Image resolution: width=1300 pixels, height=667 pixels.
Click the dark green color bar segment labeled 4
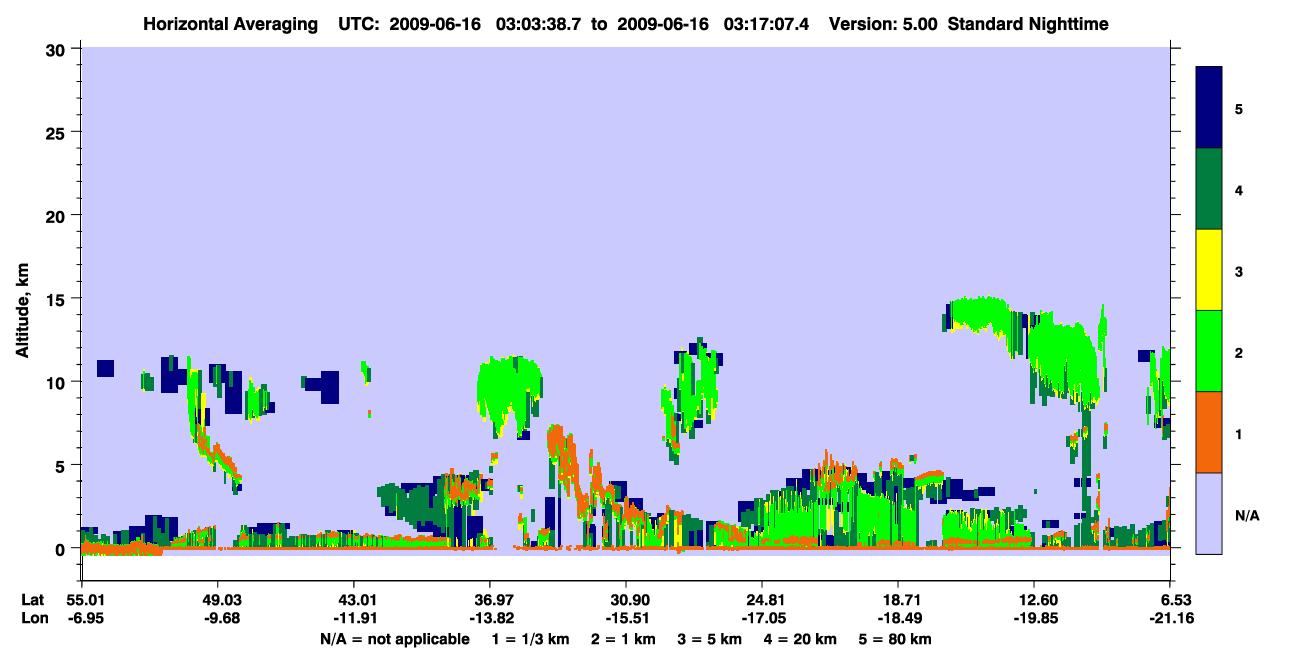click(1209, 189)
